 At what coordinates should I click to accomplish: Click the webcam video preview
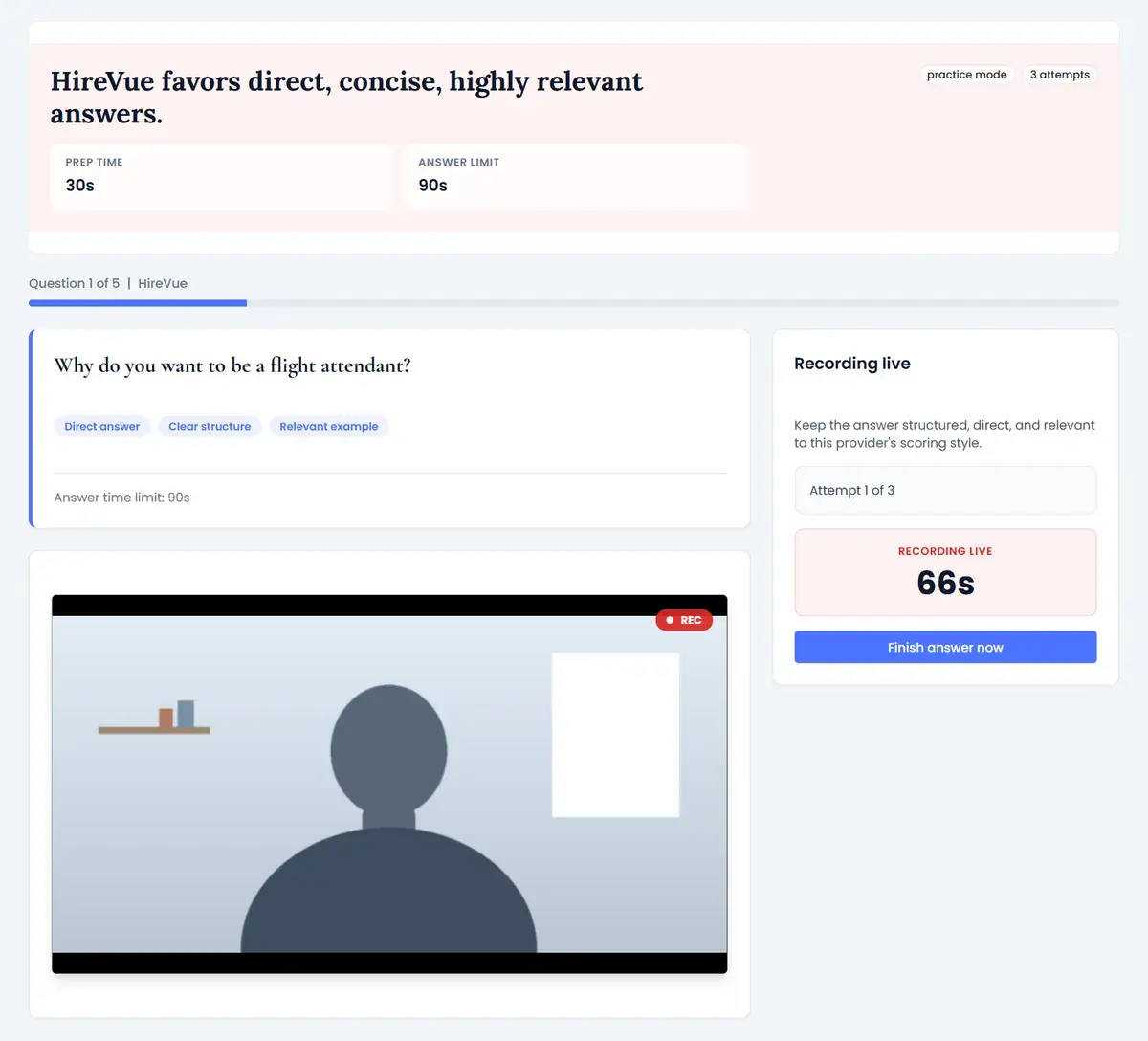[389, 784]
